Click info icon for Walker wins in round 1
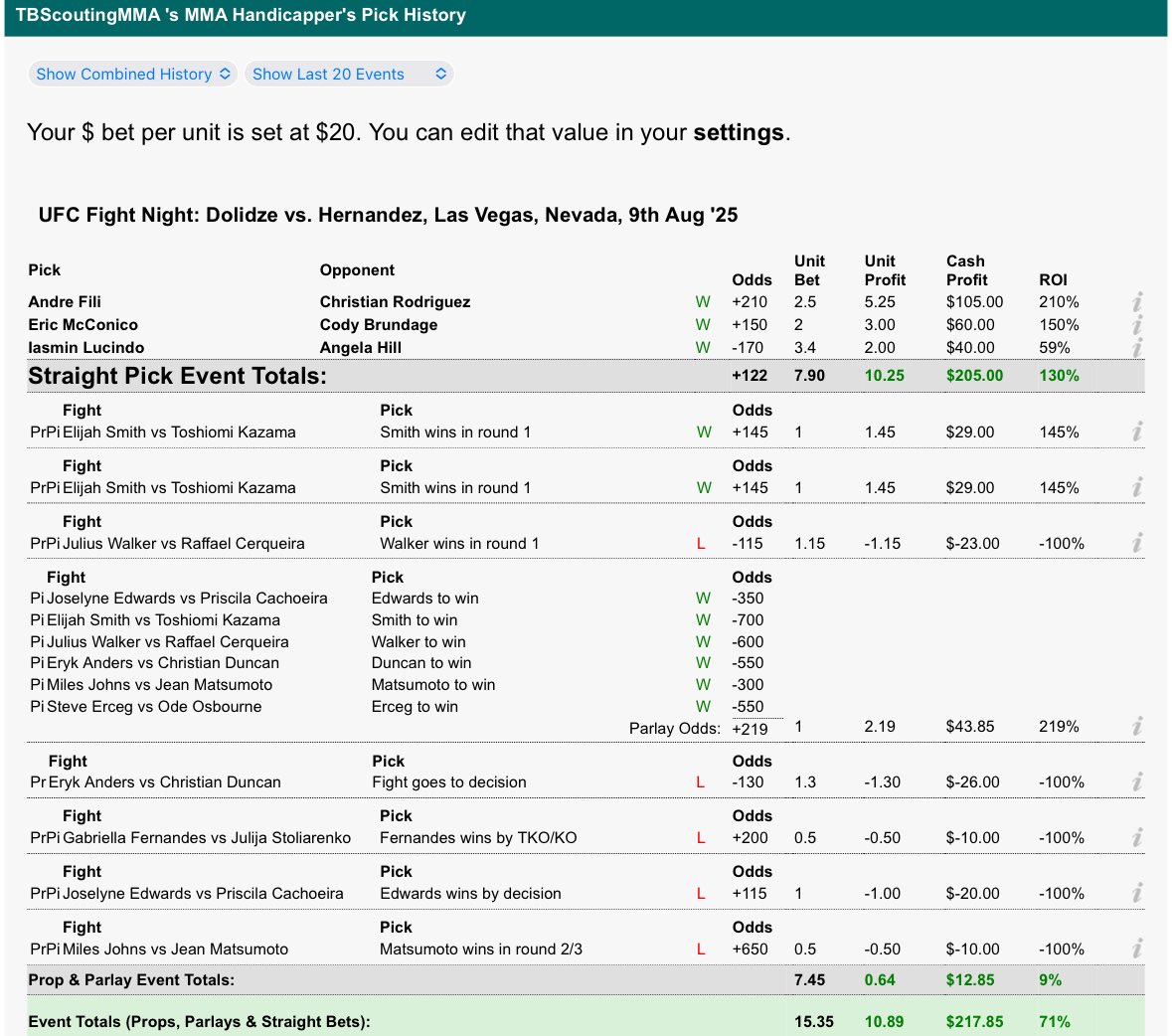The width and height of the screenshot is (1172, 1036). point(1137,543)
